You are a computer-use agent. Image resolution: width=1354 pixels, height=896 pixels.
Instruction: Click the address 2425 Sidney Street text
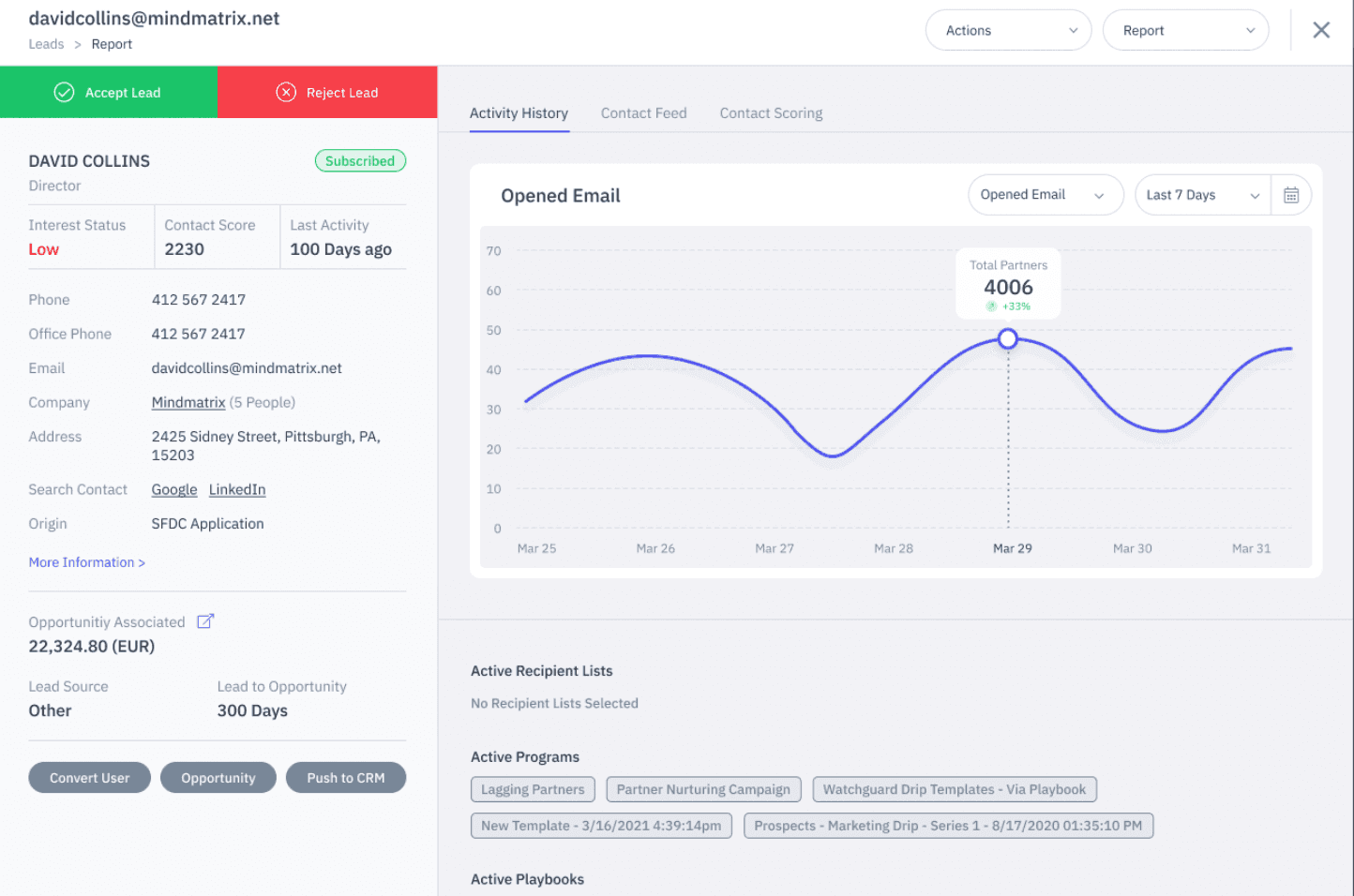[x=266, y=446]
